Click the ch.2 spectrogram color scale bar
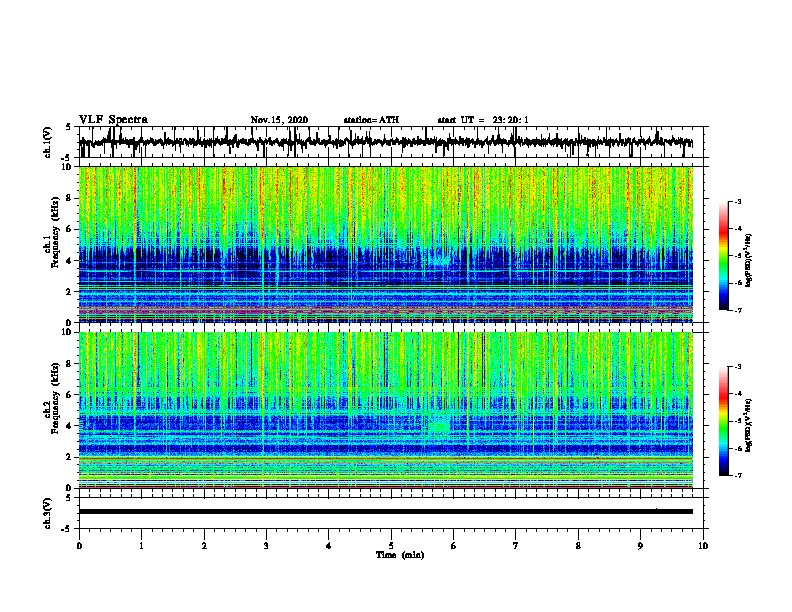 (x=724, y=421)
